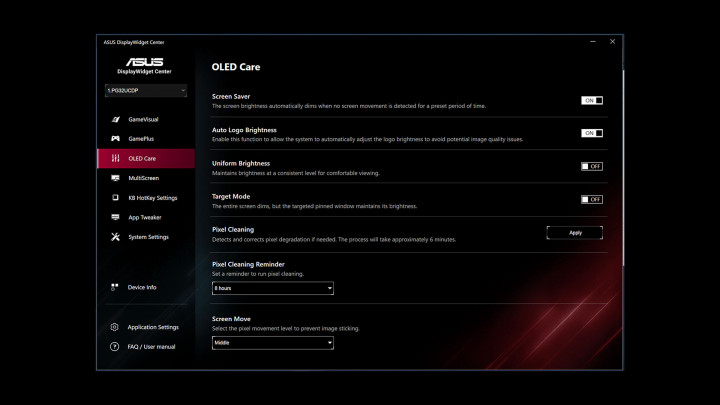Click the GameVisual sidebar icon

pyautogui.click(x=115, y=119)
